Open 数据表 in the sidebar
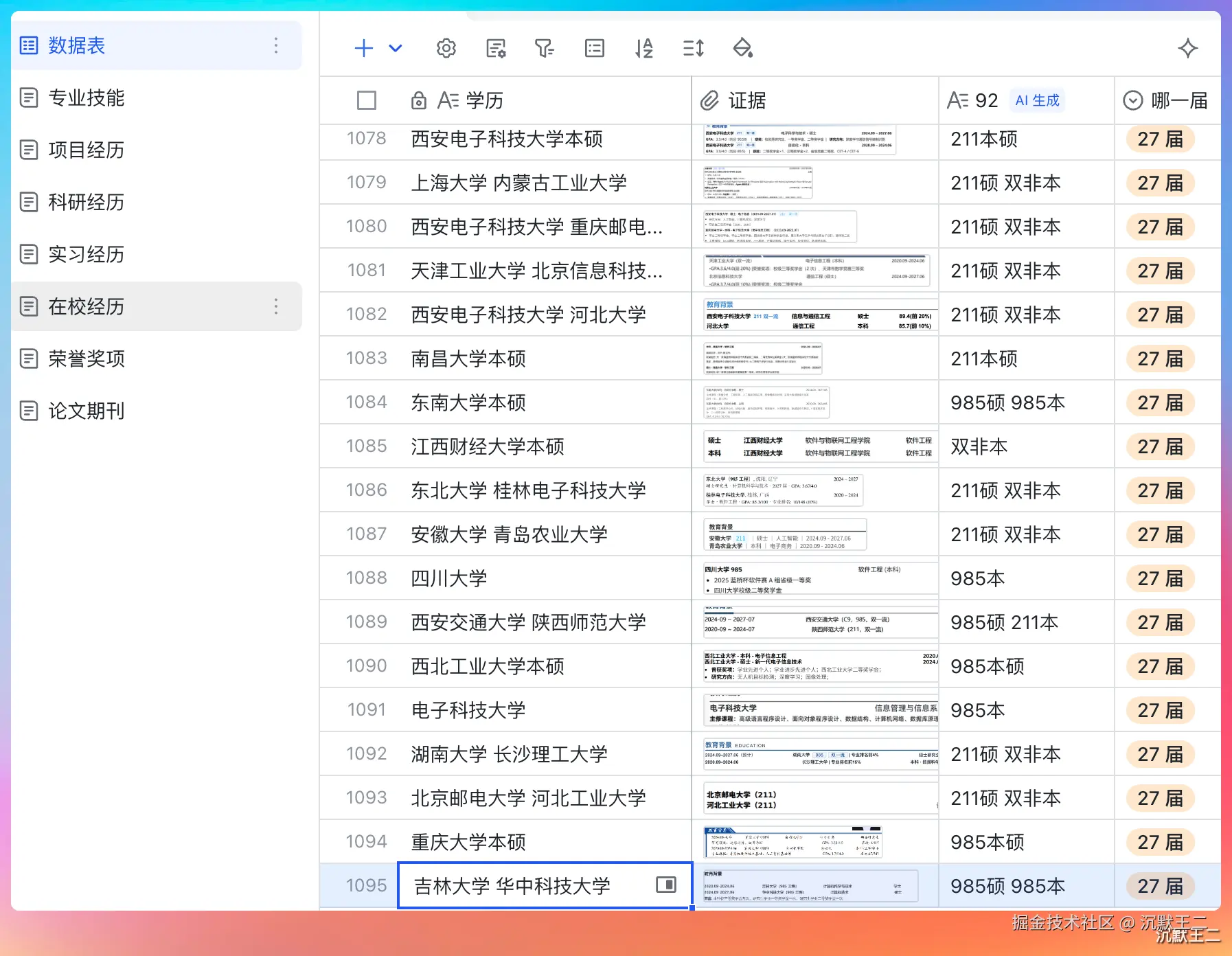The height and width of the screenshot is (956, 1232). 157,45
